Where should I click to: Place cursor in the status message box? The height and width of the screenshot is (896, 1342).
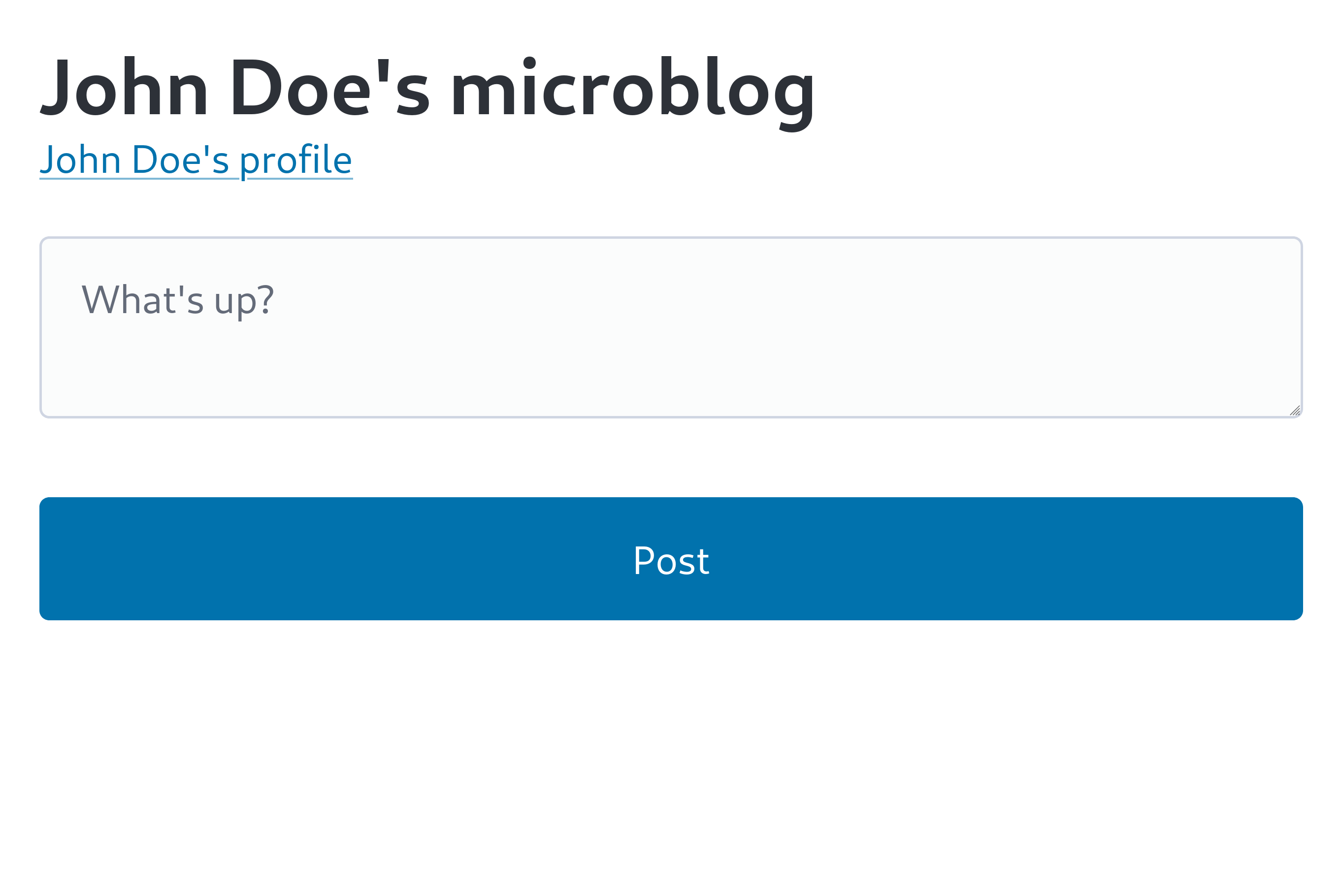572,343
